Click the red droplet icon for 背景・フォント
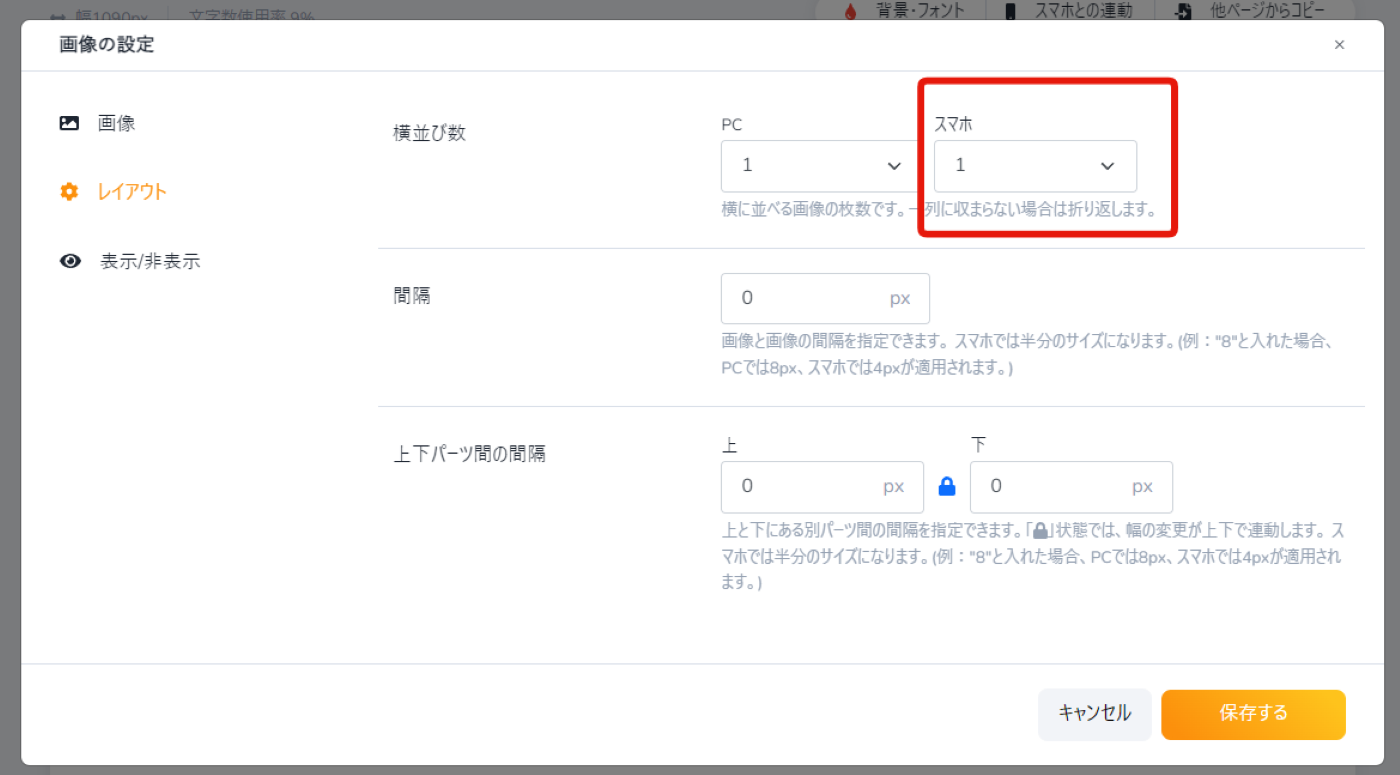 850,11
